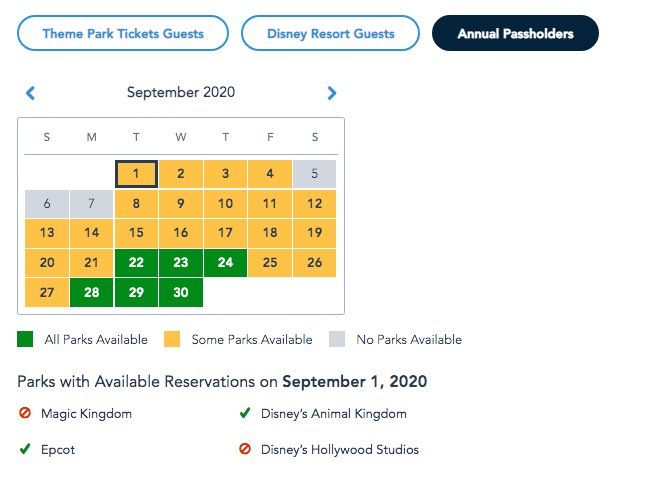661x480 pixels.
Task: Click unavailable icon beside Hollywood Studios
Action: tap(245, 449)
